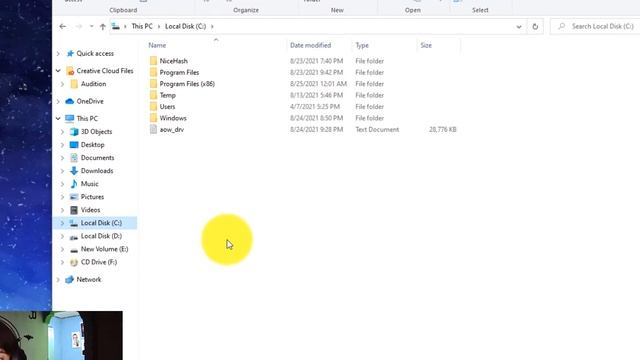Click the Program Files (x86) name text
The height and width of the screenshot is (360, 640).
pyautogui.click(x=187, y=84)
